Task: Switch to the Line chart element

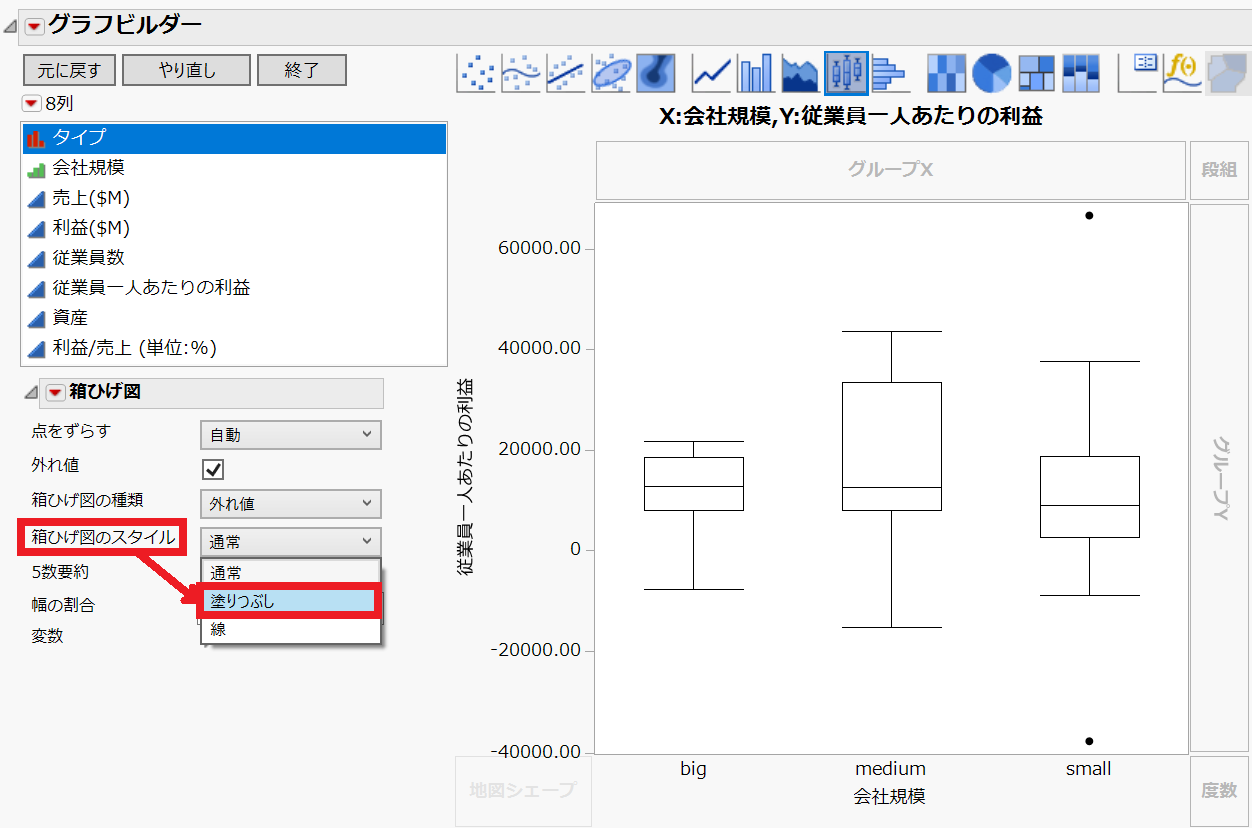Action: 710,72
